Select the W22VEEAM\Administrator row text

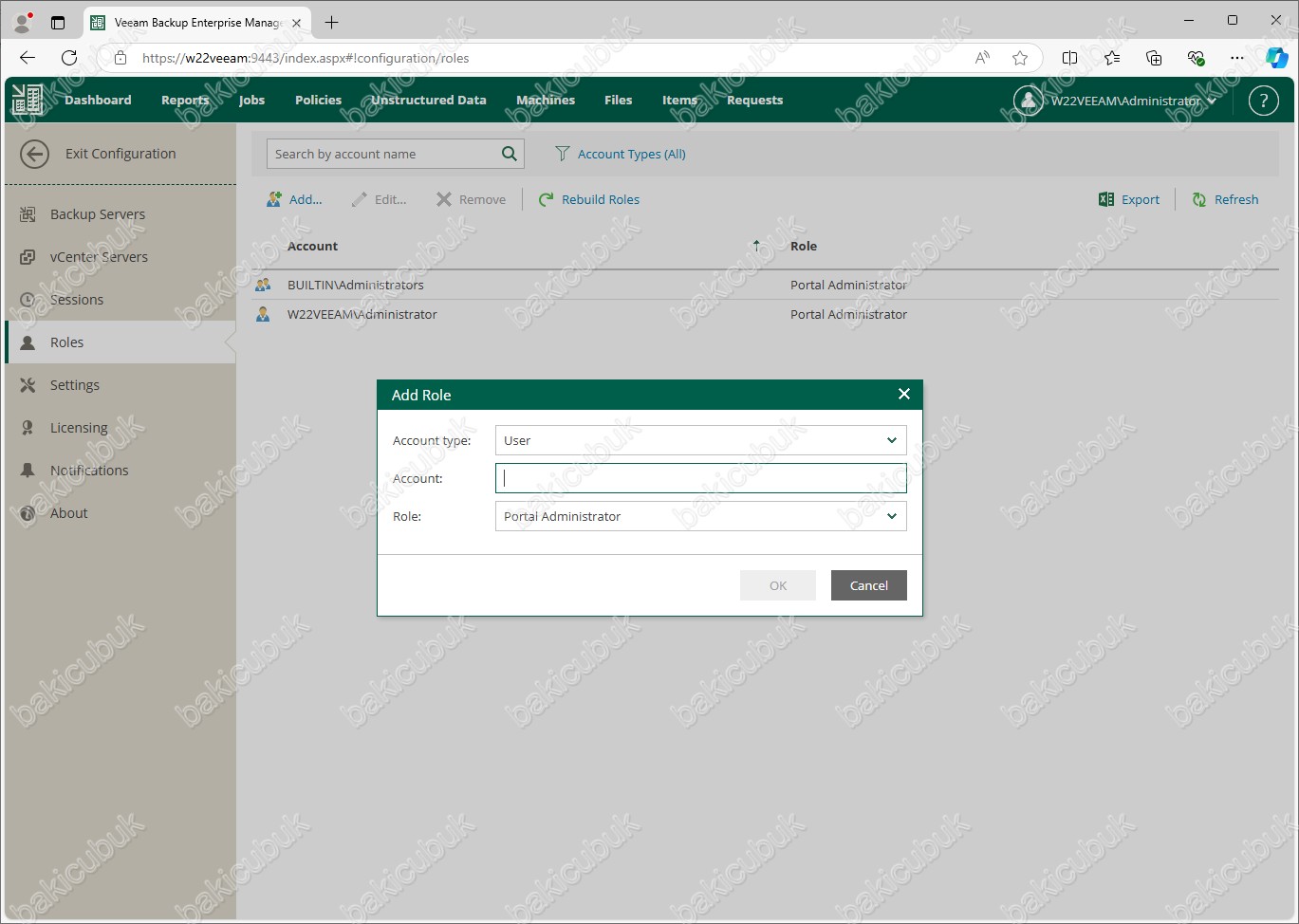[x=362, y=314]
